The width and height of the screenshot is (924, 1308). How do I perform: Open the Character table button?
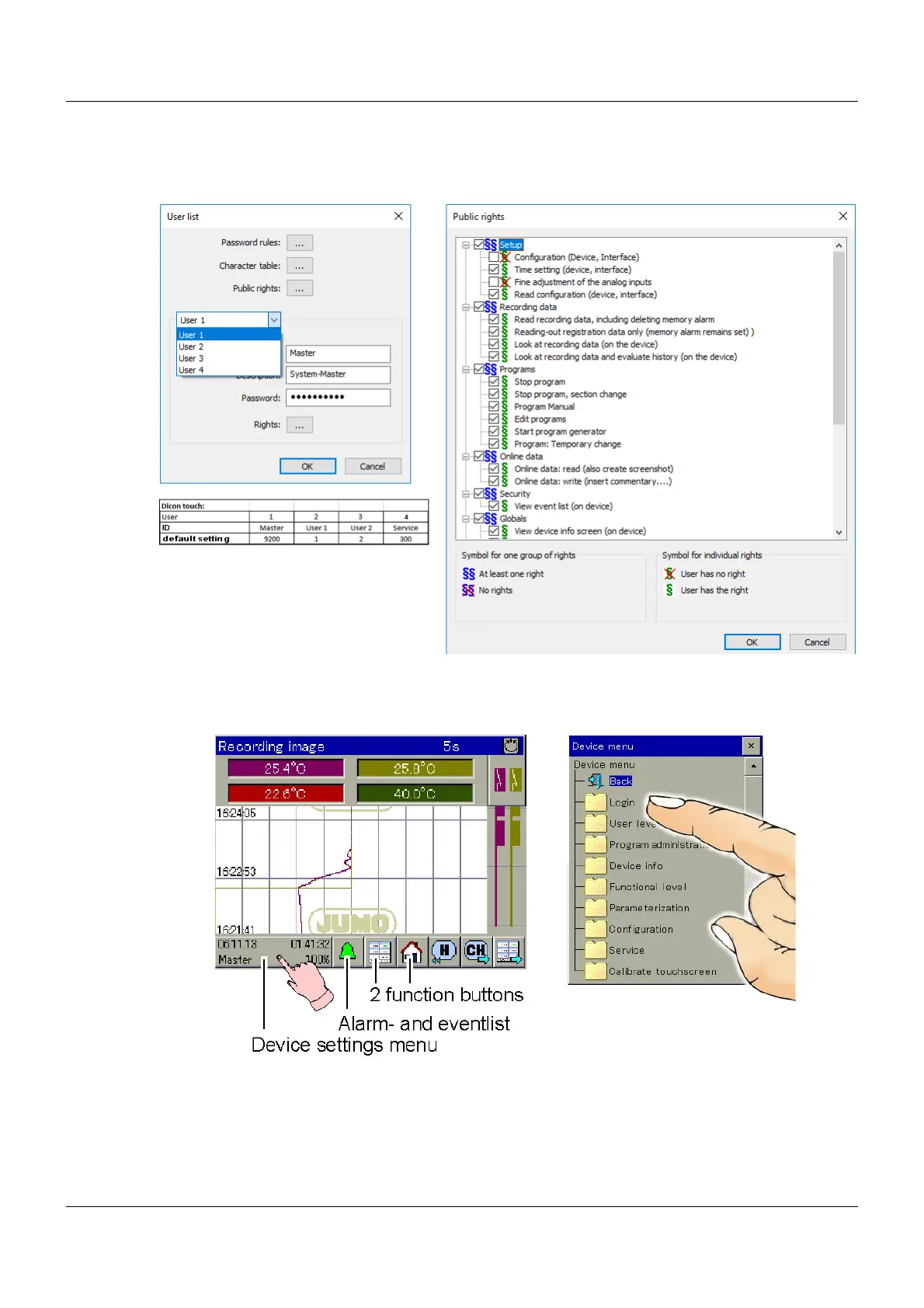299,266
